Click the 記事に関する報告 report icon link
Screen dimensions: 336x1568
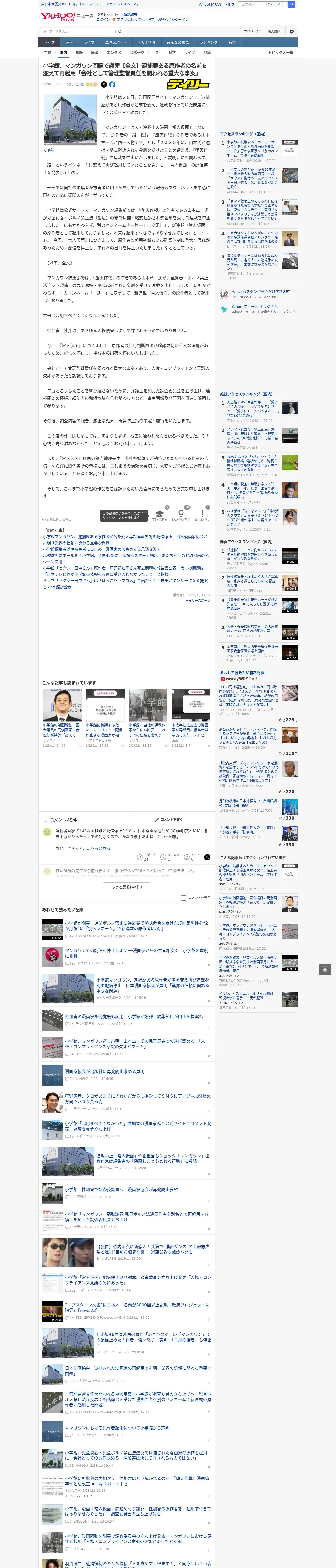pos(57,519)
